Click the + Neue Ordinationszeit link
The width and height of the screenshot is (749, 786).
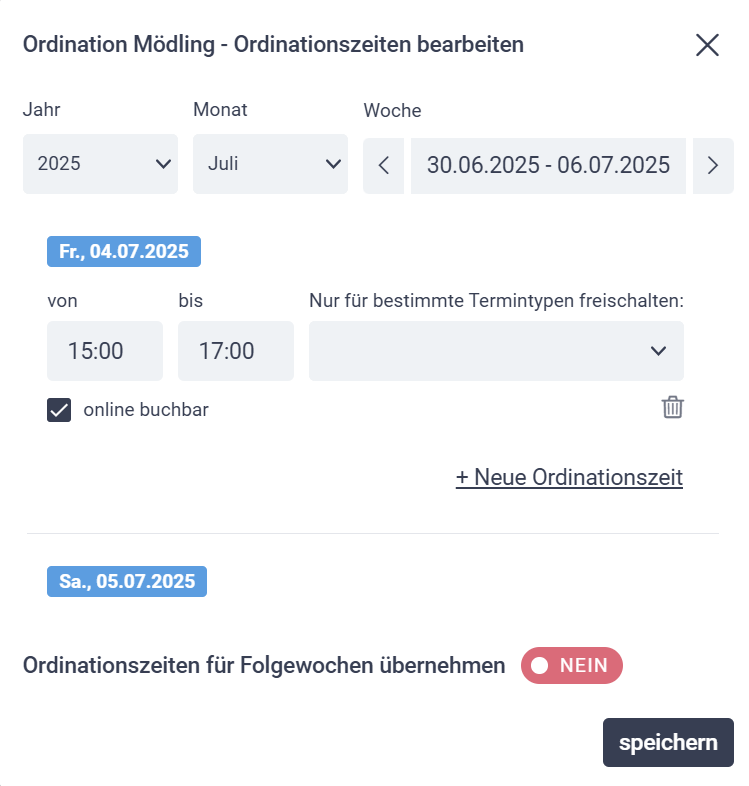(x=569, y=477)
